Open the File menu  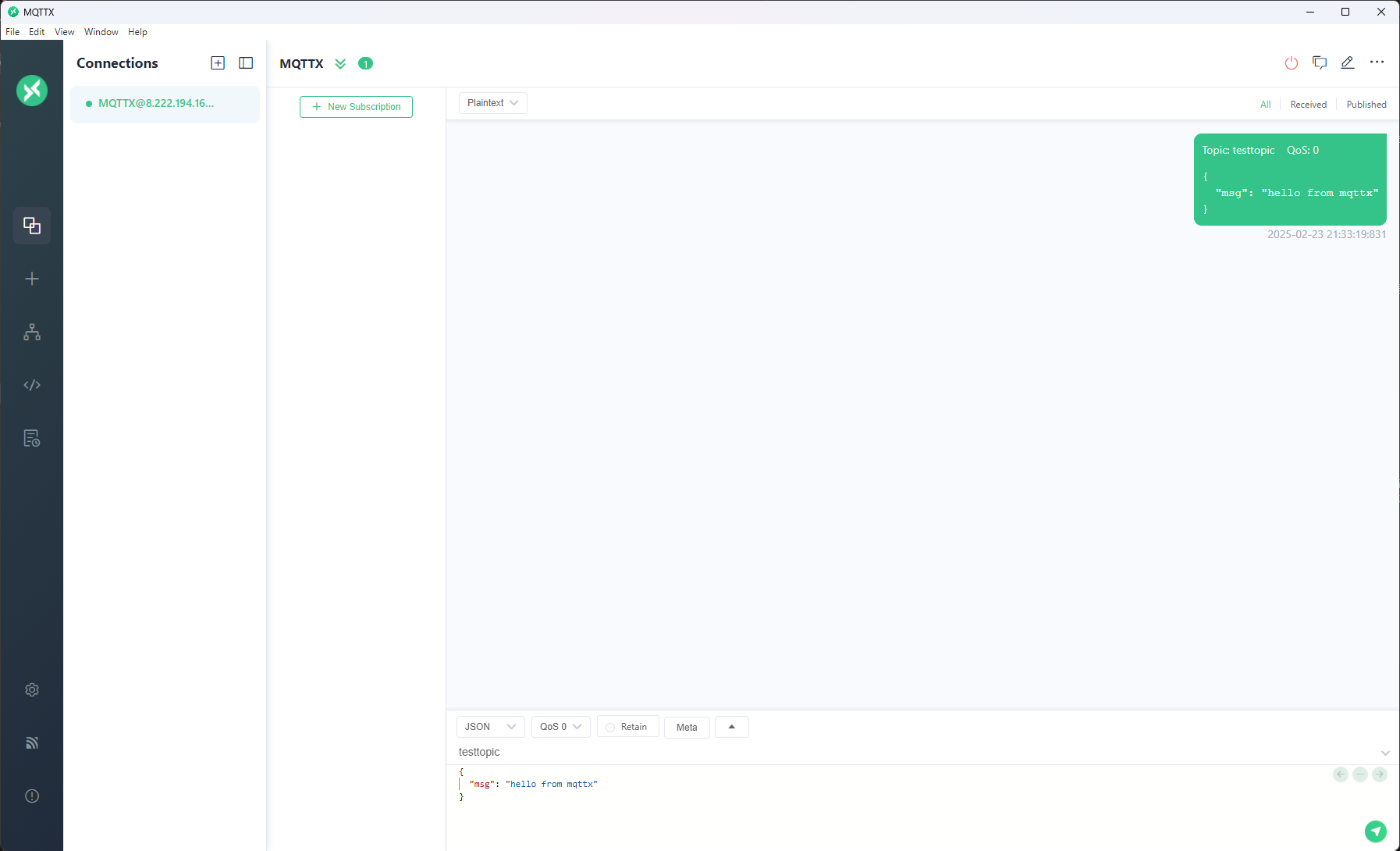pyautogui.click(x=12, y=32)
